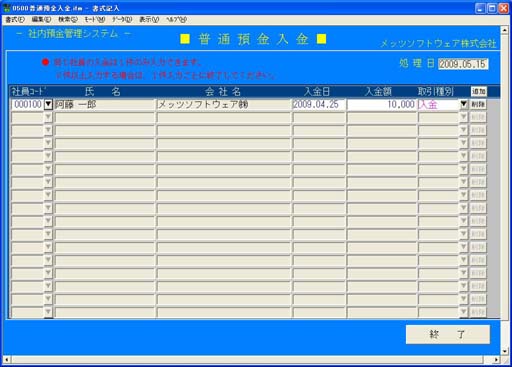Open the 編集 menu
512x367 pixels.
pyautogui.click(x=41, y=20)
